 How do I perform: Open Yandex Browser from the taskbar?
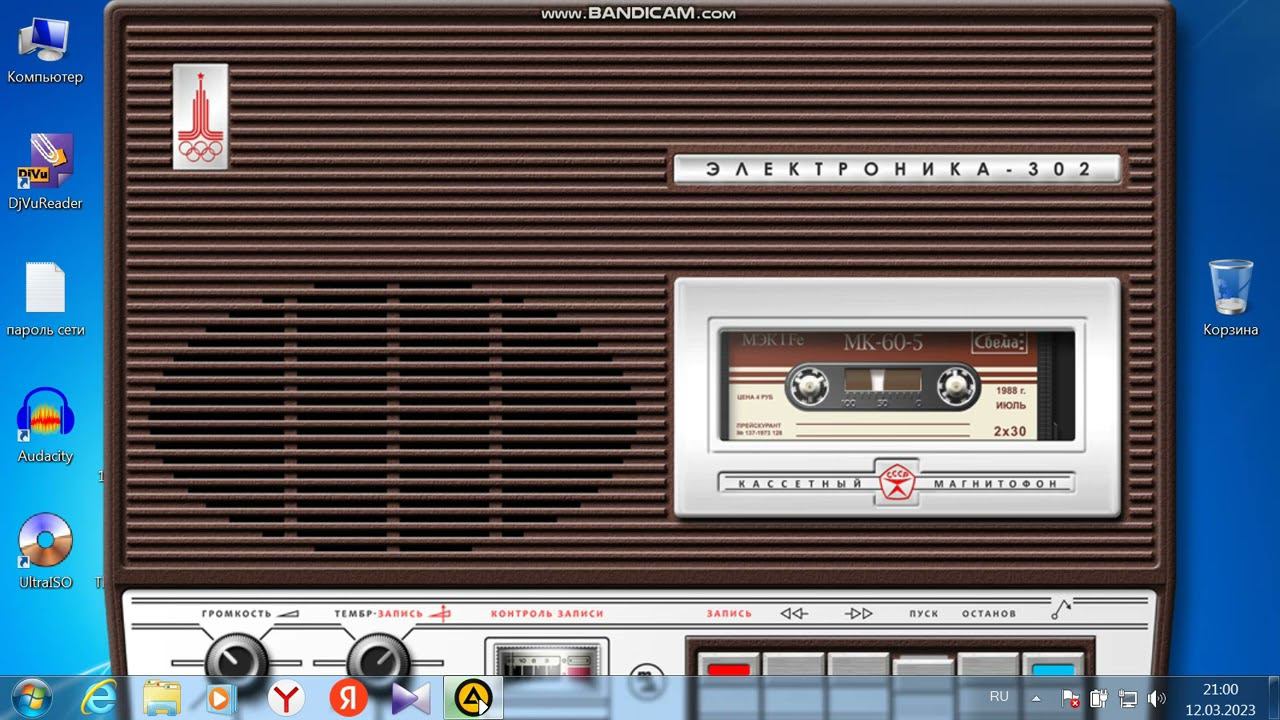click(x=286, y=698)
